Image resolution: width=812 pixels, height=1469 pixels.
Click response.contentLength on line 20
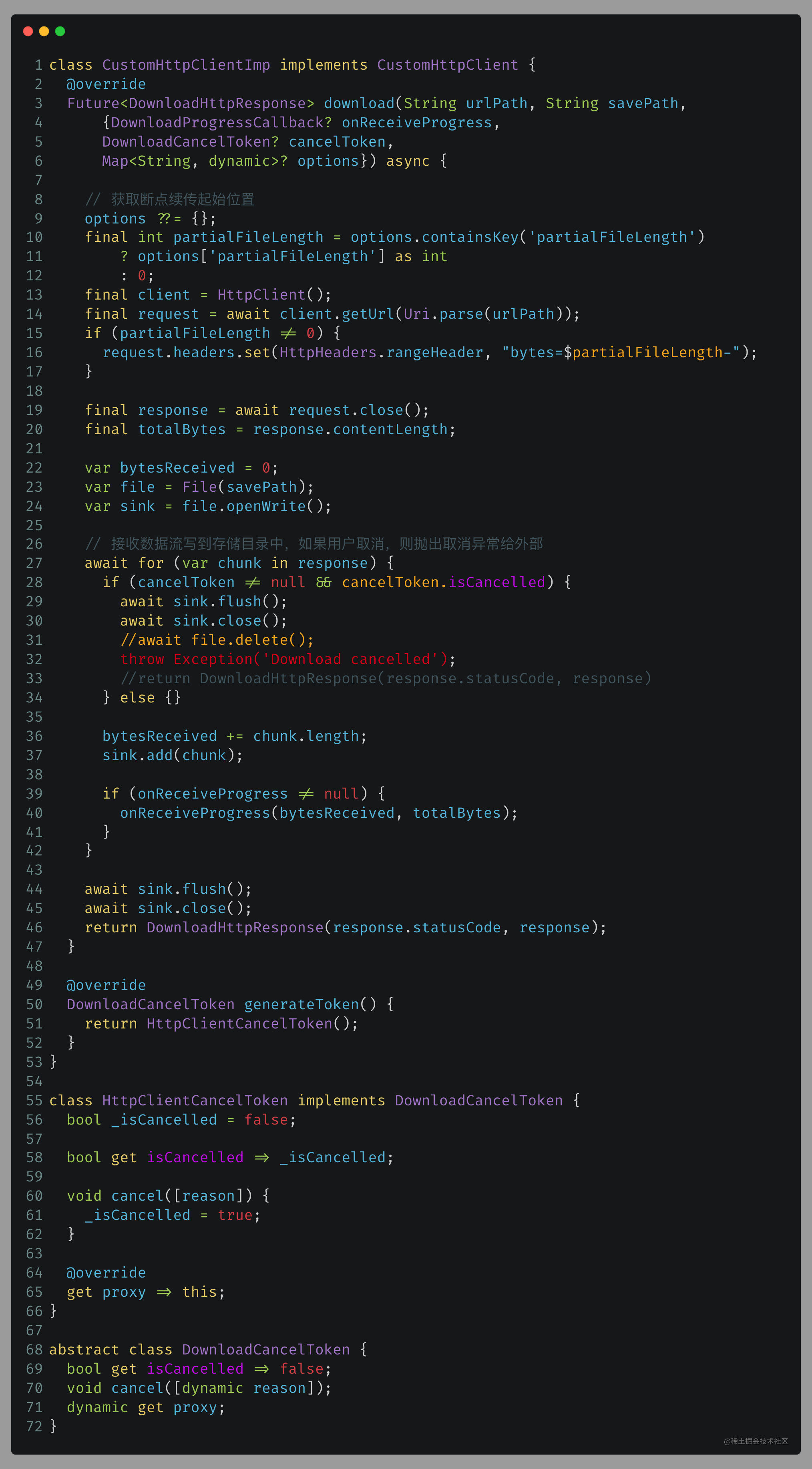click(x=350, y=429)
